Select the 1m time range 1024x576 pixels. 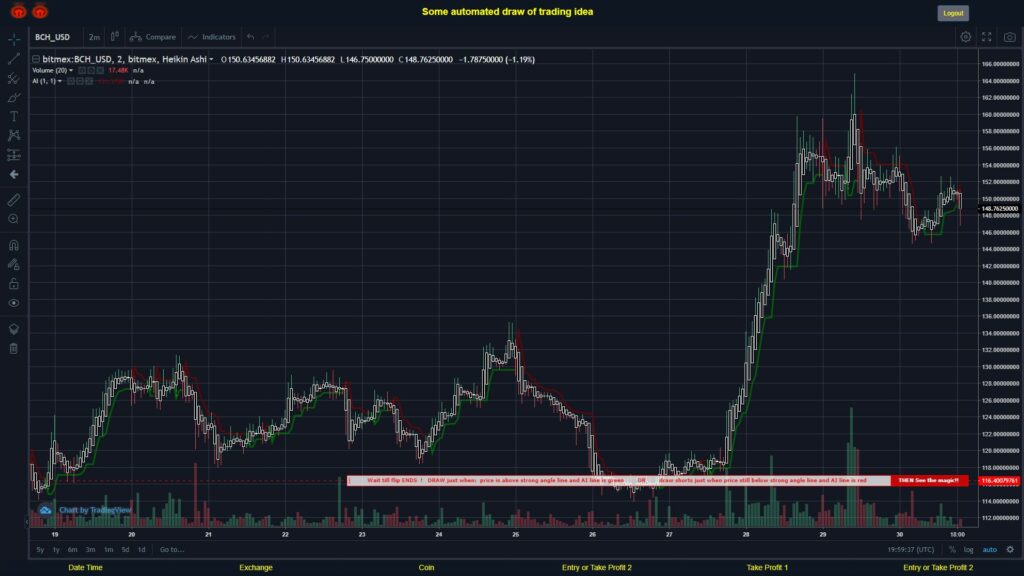[108, 550]
